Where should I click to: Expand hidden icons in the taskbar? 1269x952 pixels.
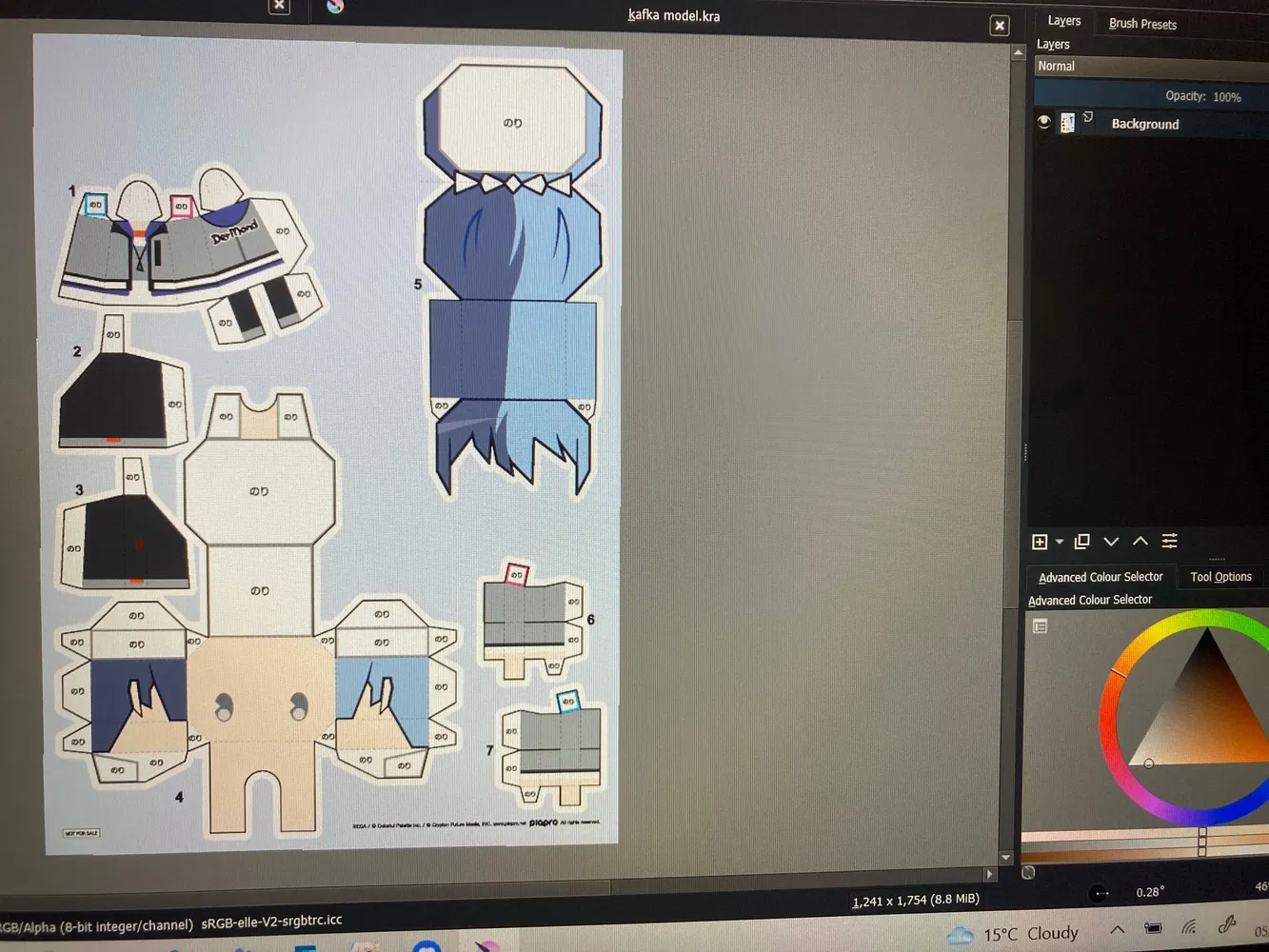coord(1118,931)
